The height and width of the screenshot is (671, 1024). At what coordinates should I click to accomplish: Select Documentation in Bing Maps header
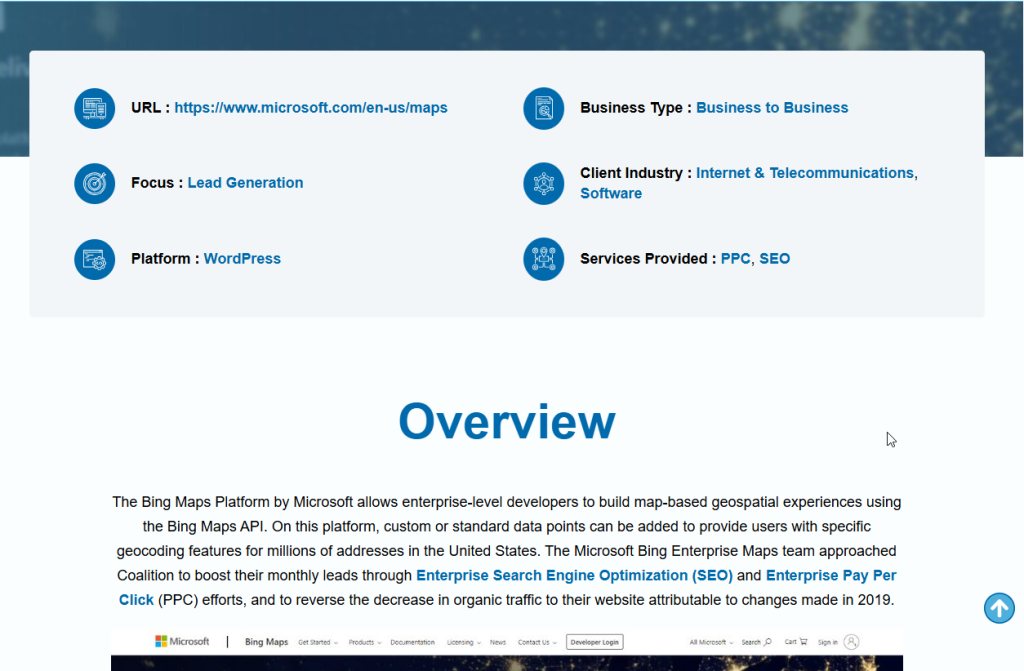click(412, 642)
